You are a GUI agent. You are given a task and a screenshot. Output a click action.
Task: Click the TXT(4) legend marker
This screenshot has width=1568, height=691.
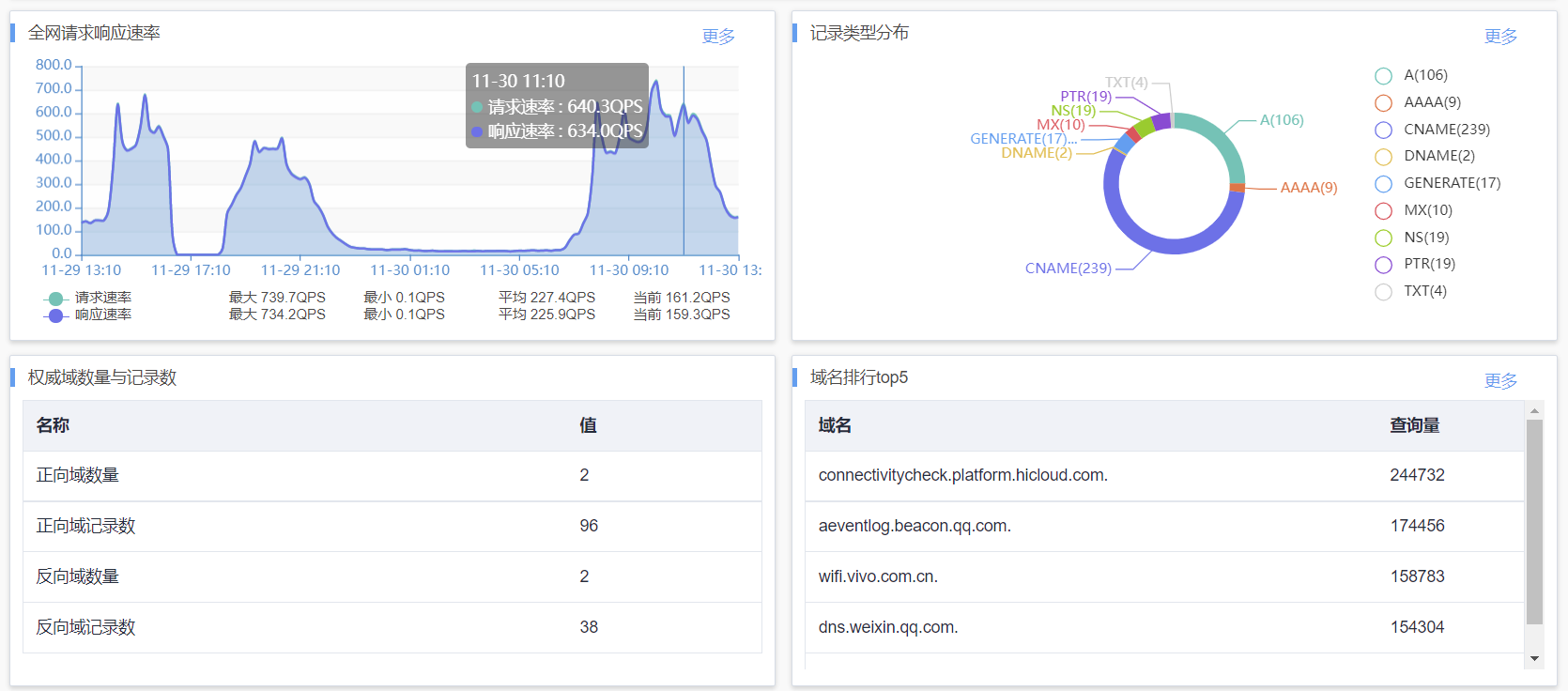1383,292
